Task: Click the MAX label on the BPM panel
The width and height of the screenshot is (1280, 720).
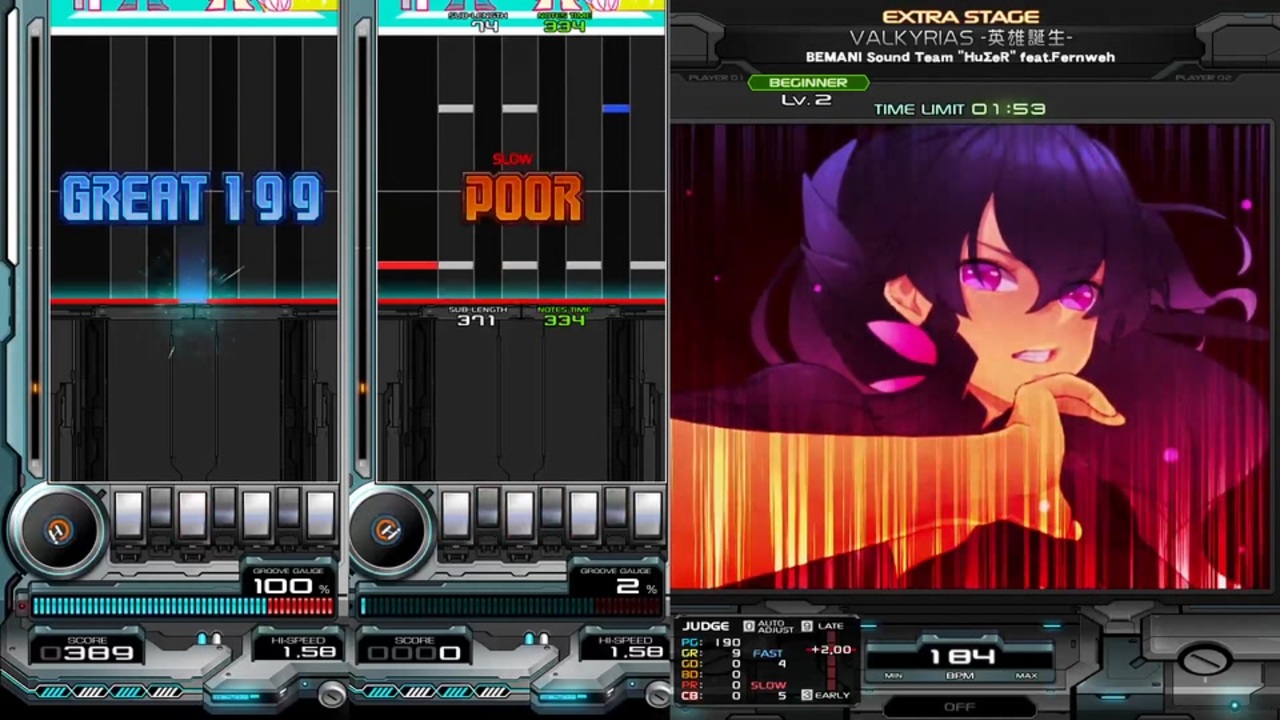Action: (x=1026, y=676)
